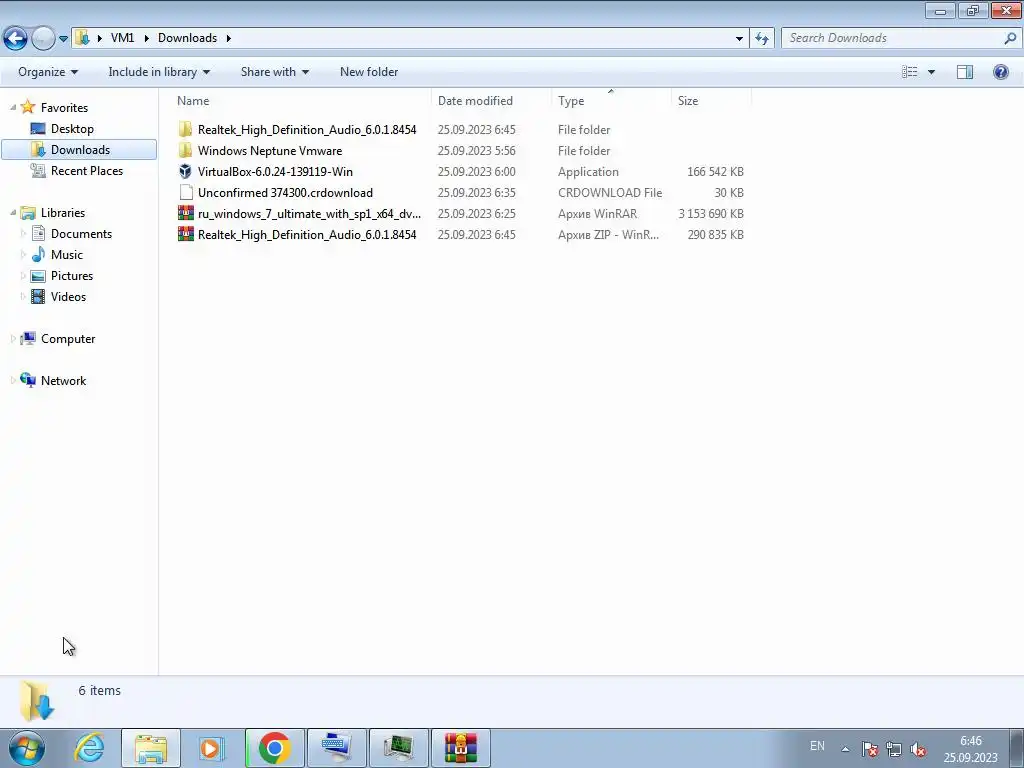Select Computer in navigation pane

[68, 339]
